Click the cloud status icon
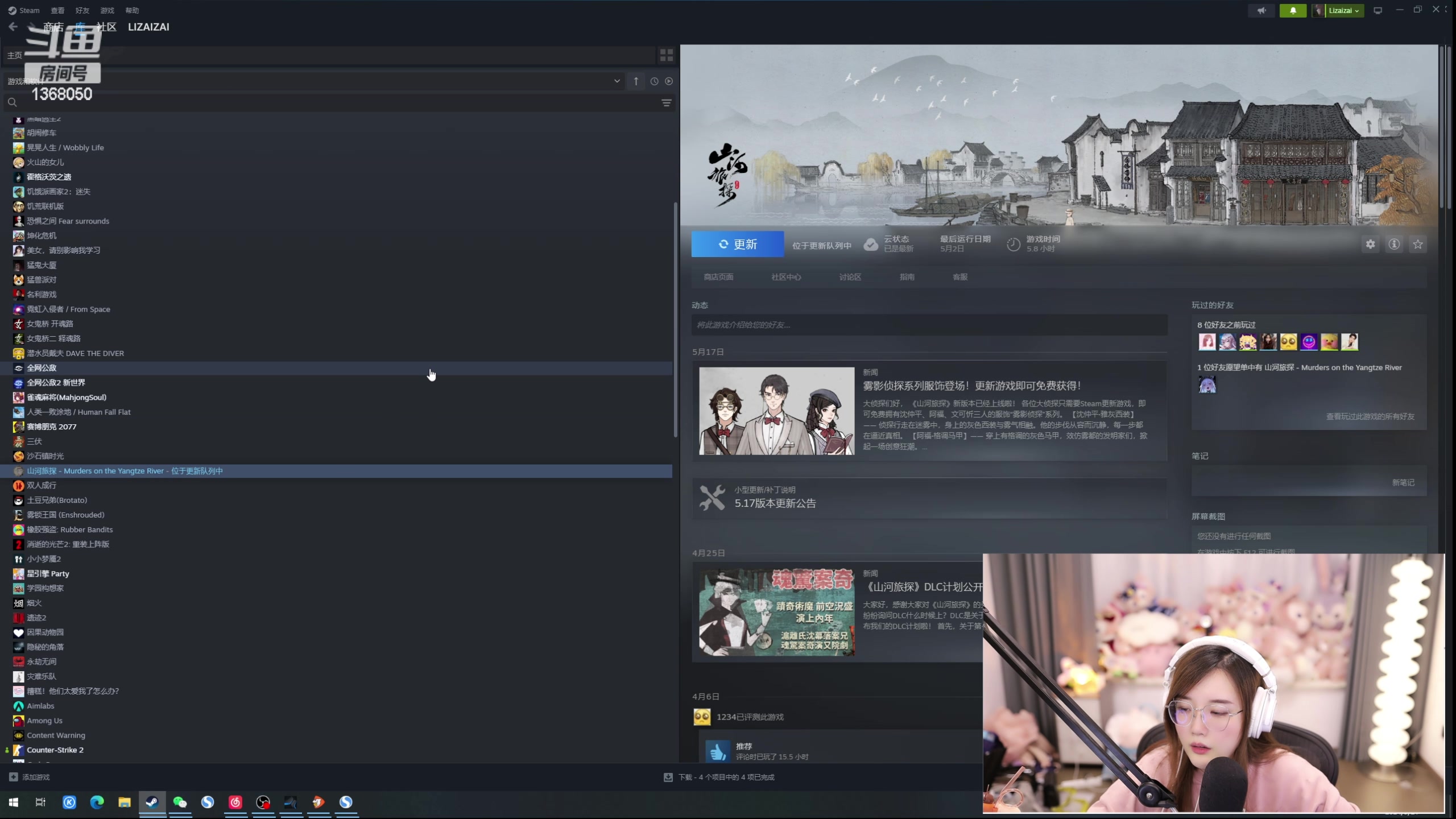This screenshot has height=819, width=1456. tap(871, 244)
